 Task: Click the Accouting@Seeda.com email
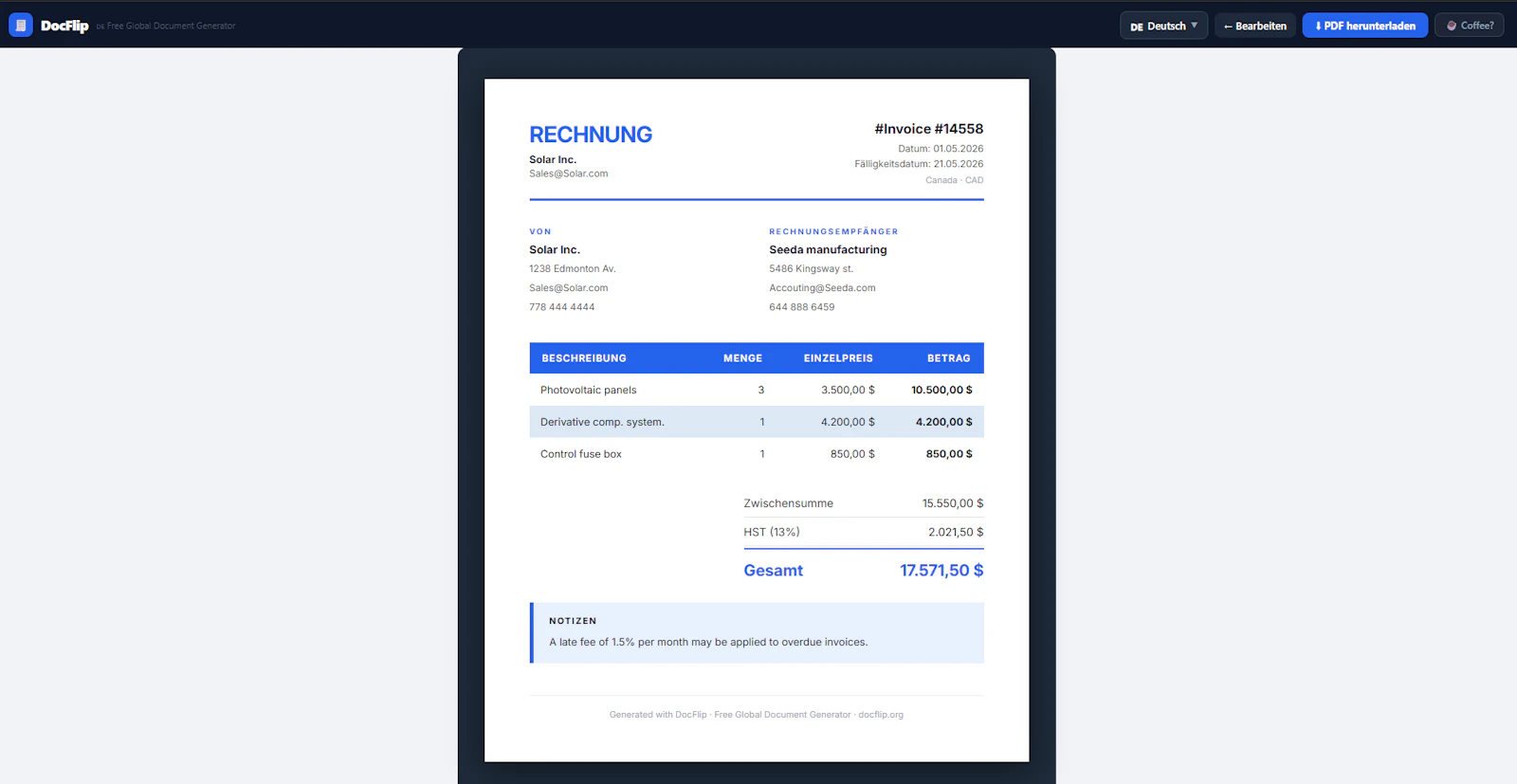pos(822,288)
